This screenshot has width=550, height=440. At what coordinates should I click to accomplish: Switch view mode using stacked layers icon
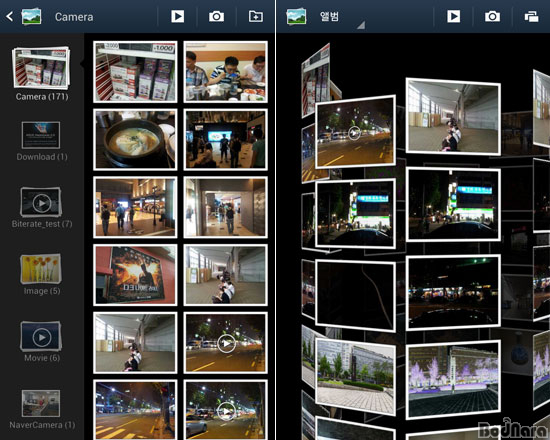(x=531, y=16)
